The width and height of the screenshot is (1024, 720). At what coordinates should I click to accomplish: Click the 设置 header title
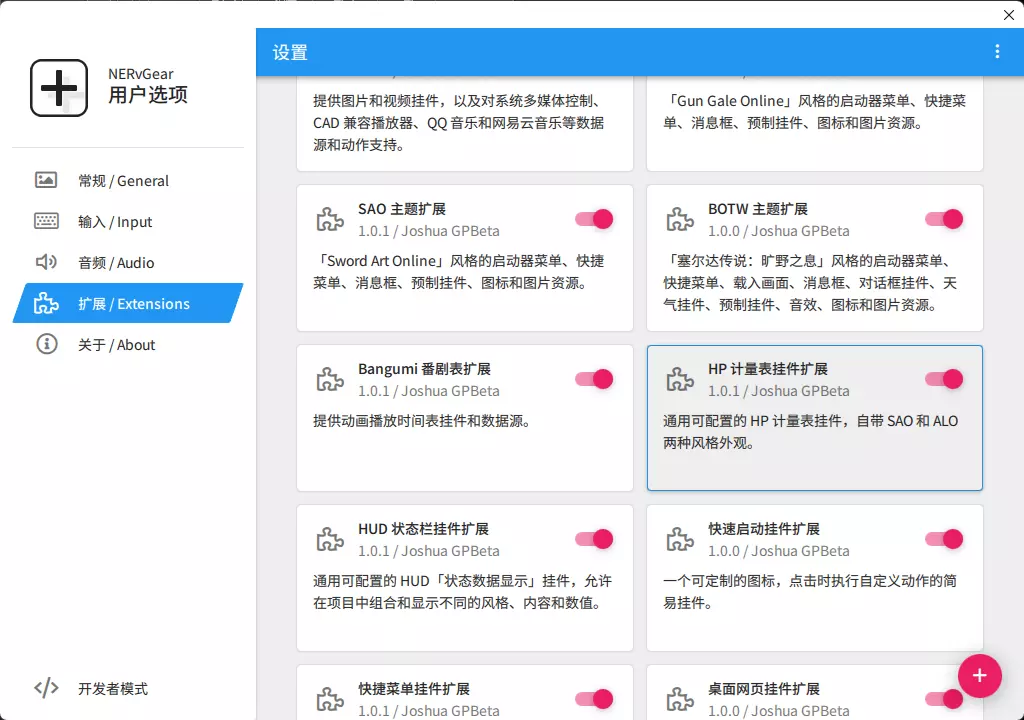coord(290,52)
